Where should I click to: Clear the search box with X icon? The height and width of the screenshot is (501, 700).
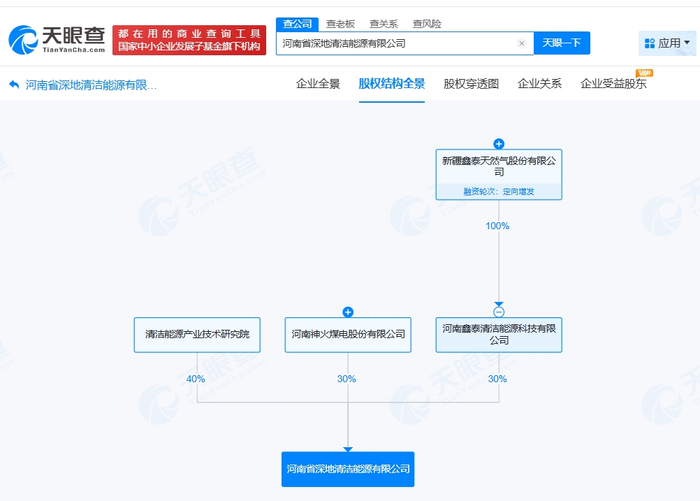point(521,43)
